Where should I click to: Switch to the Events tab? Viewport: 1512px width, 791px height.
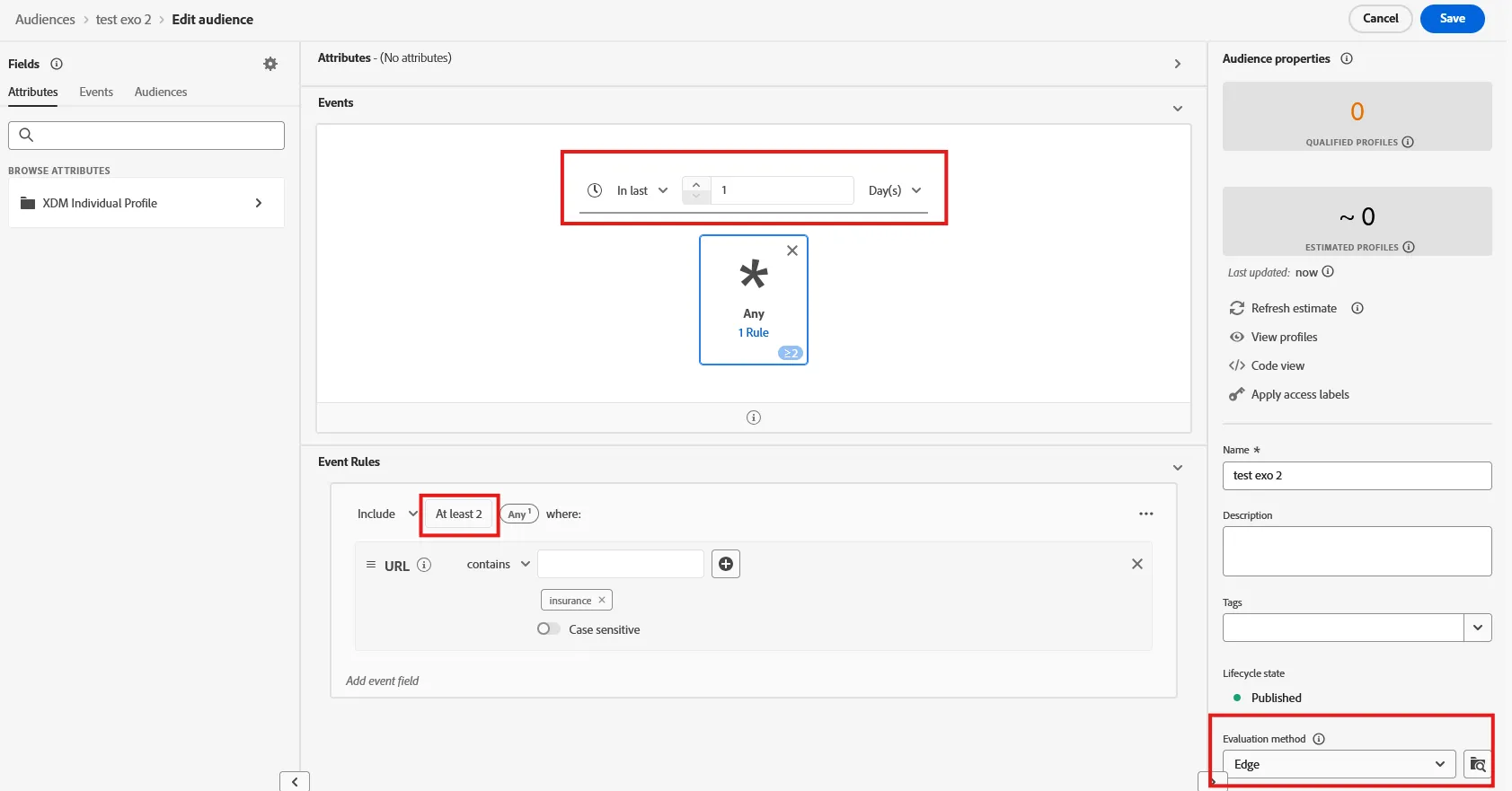(96, 92)
